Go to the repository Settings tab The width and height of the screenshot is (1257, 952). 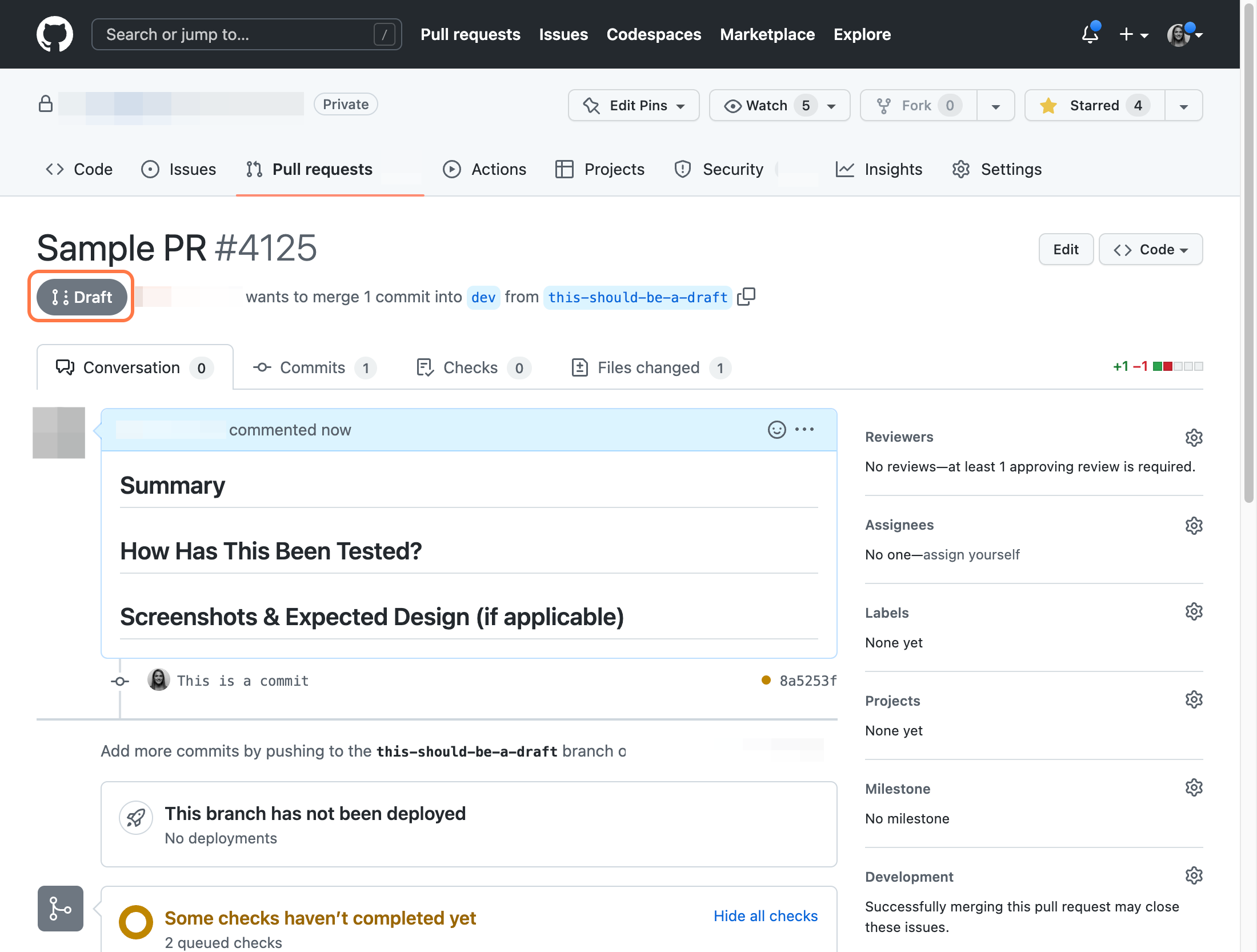point(997,169)
